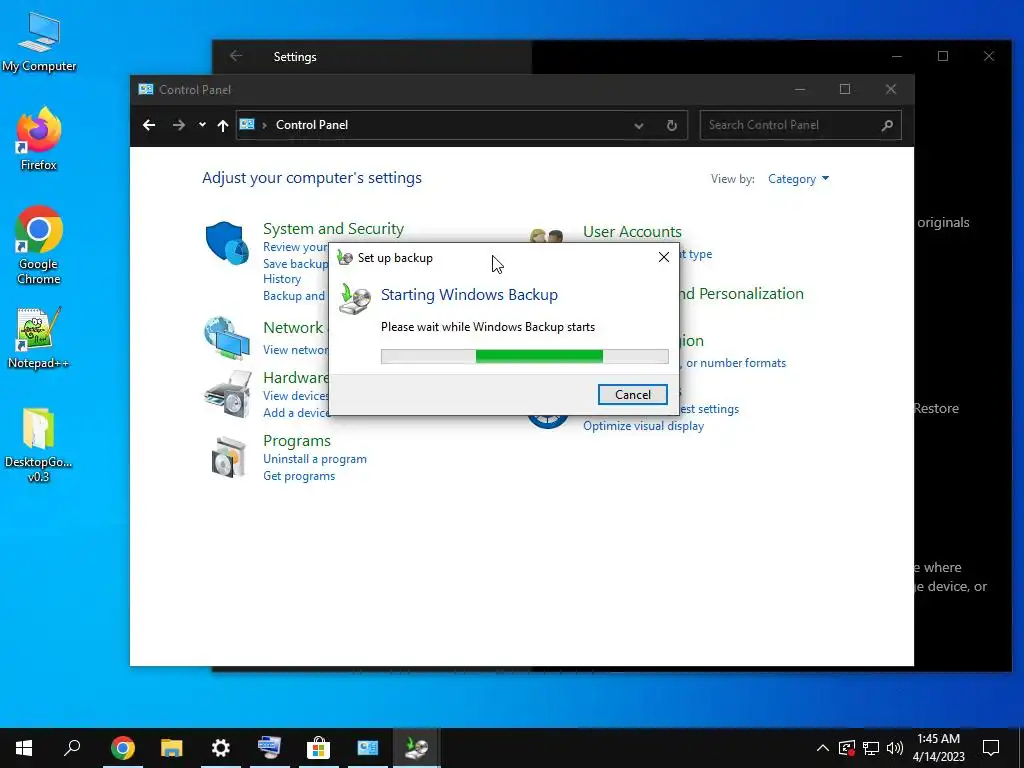Viewport: 1024px width, 768px height.
Task: Click the Search Control Panel field
Action: (800, 125)
